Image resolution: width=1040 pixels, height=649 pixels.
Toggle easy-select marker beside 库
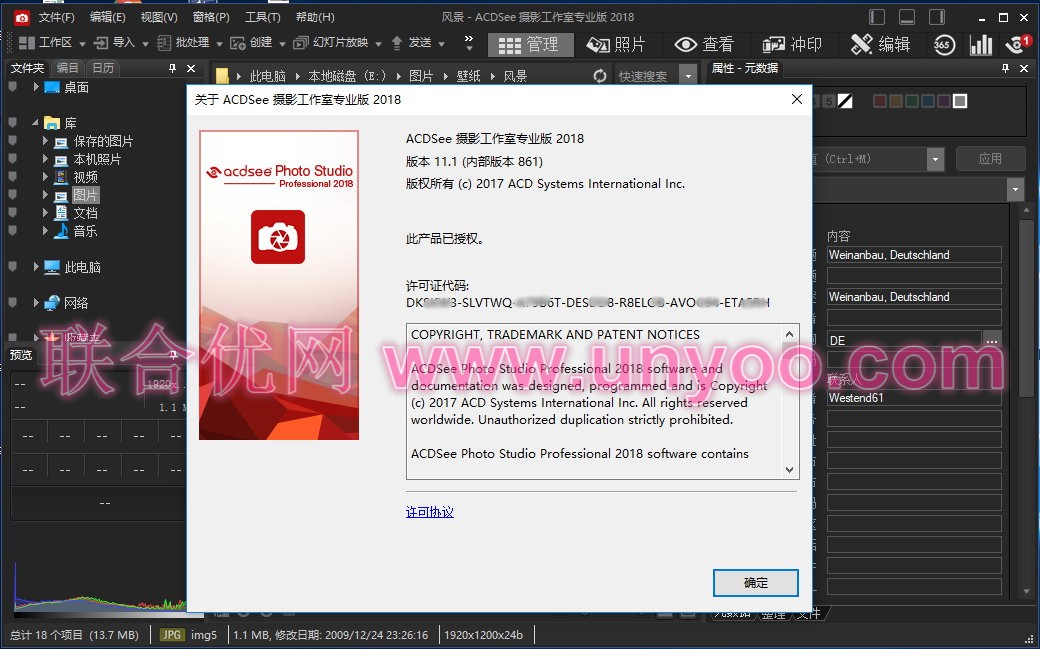point(12,122)
